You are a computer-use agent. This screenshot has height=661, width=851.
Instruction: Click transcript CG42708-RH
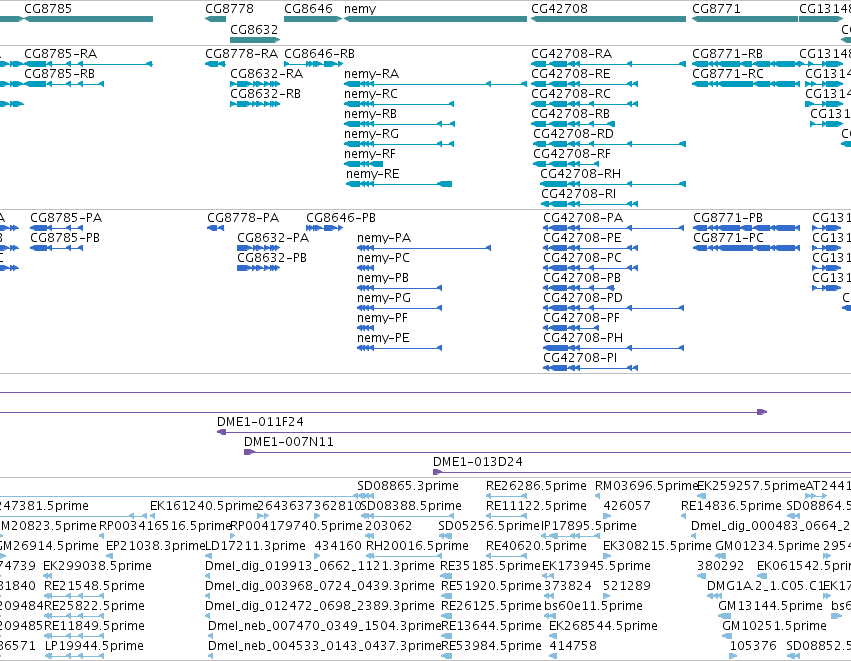(x=613, y=184)
